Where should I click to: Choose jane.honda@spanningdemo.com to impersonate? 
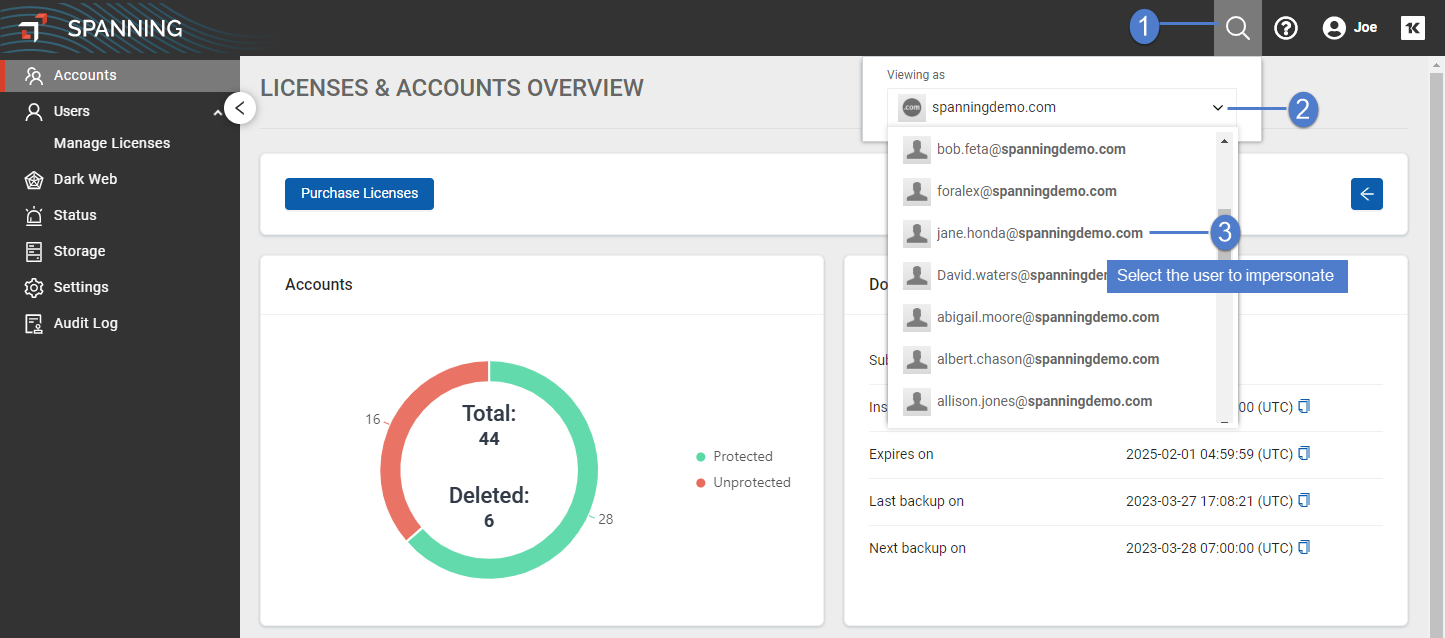(x=1051, y=233)
